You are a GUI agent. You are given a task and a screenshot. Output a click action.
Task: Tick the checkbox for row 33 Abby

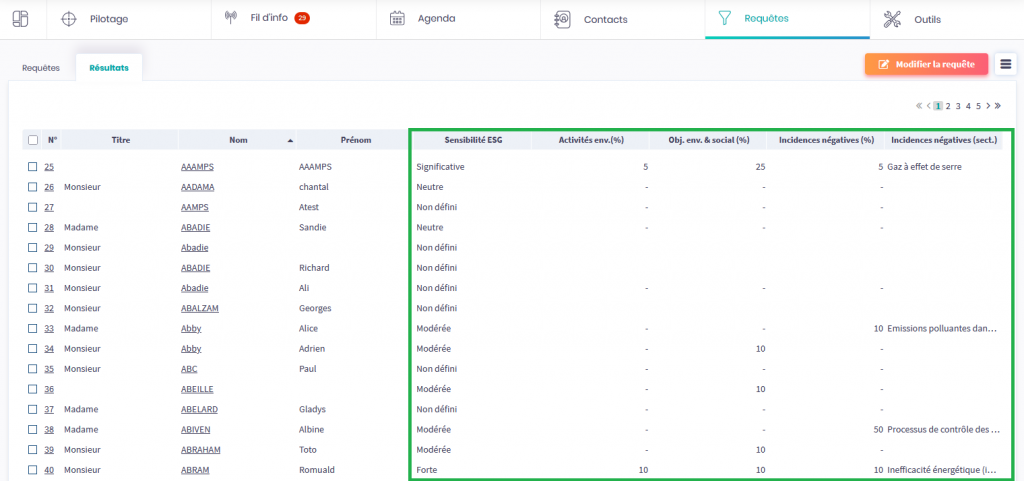click(33, 328)
